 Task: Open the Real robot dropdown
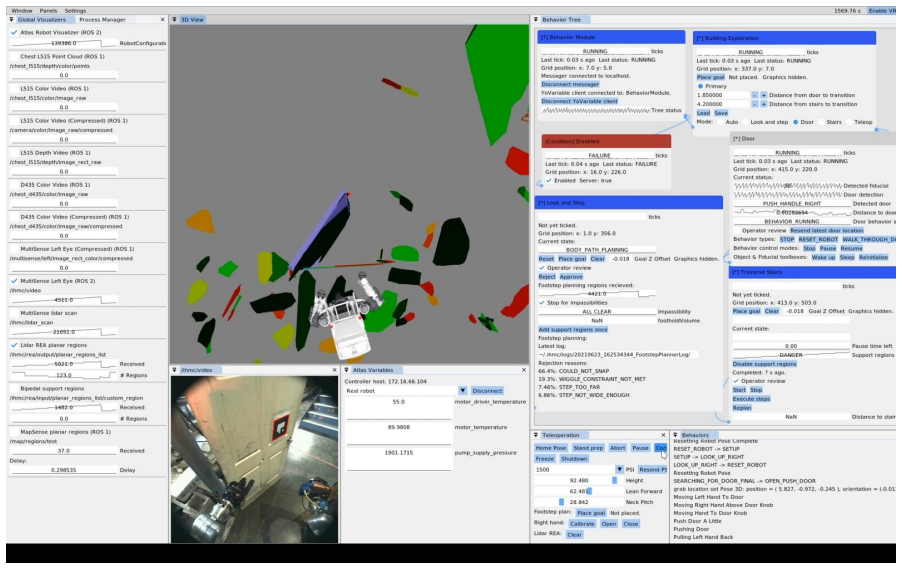462,391
